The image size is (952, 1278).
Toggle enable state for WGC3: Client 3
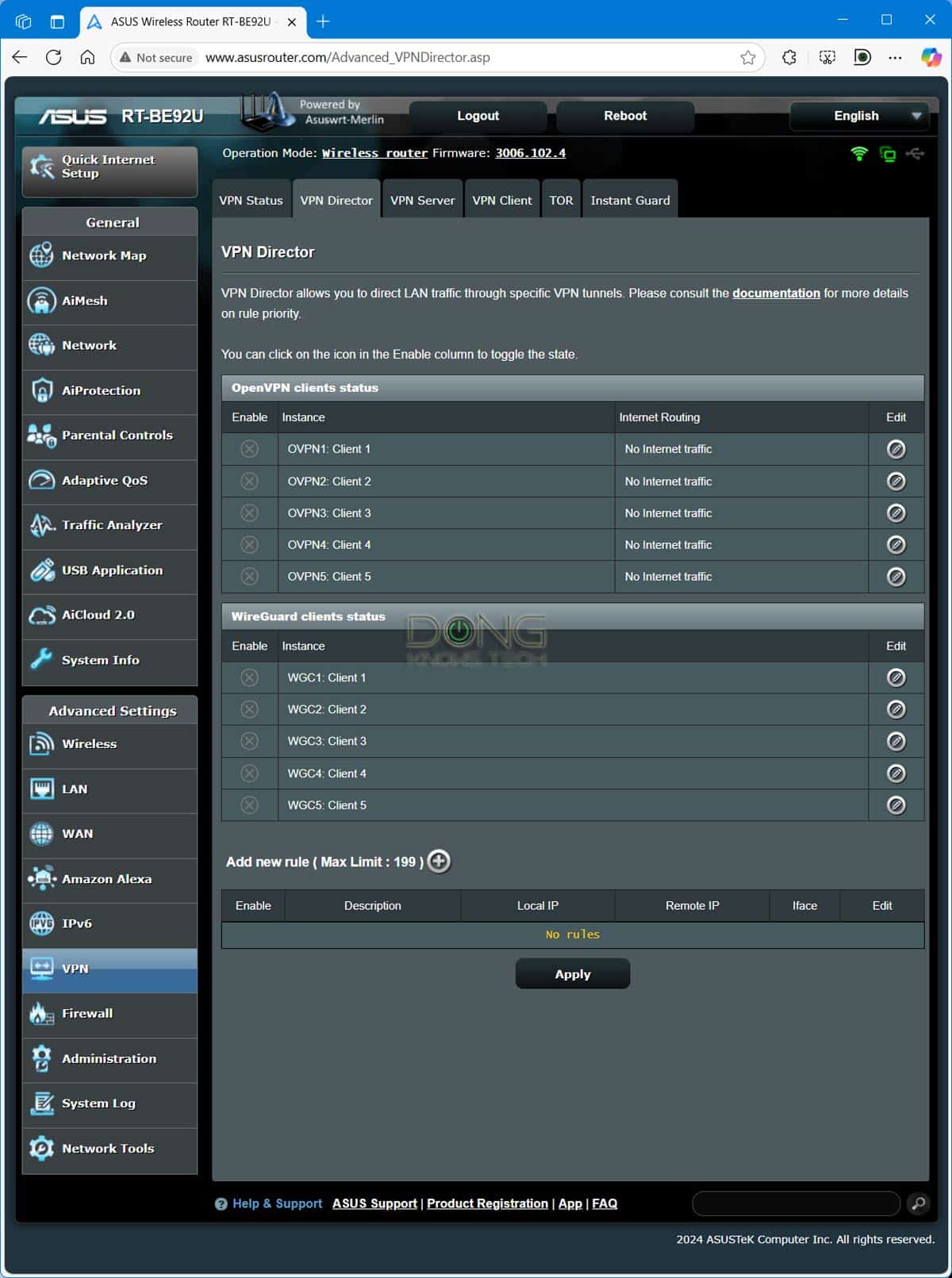click(249, 741)
